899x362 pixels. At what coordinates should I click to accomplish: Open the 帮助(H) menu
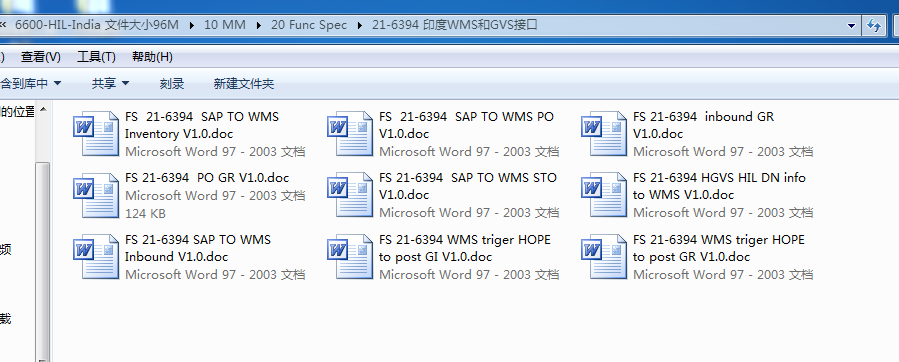tap(152, 57)
